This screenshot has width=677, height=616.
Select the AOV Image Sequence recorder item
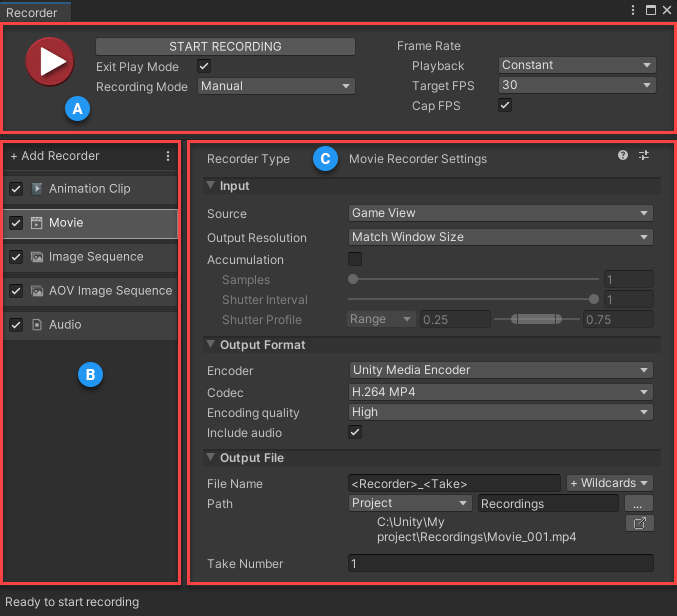tap(90, 291)
